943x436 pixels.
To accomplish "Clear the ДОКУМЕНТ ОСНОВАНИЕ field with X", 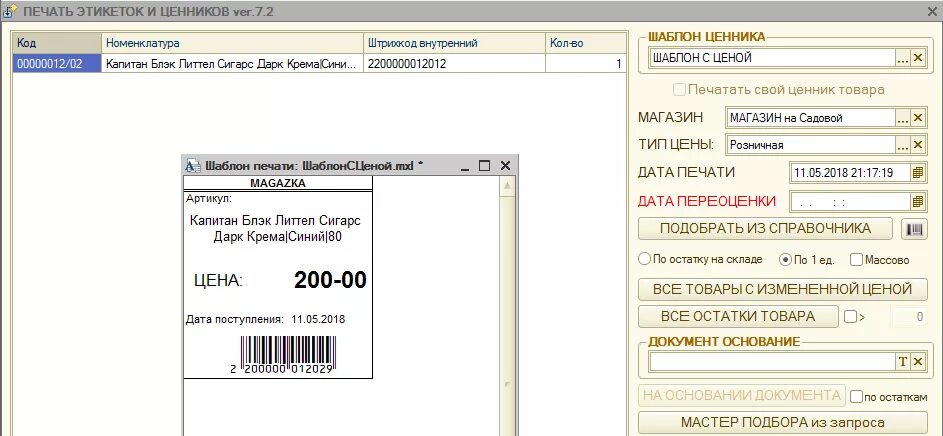I will coord(918,361).
